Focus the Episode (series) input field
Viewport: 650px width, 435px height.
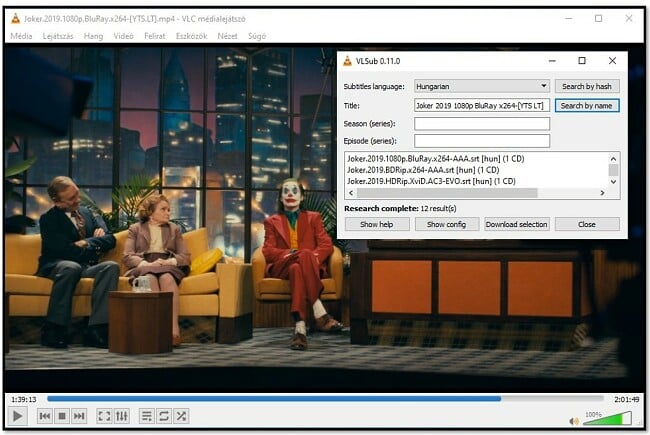(x=482, y=141)
